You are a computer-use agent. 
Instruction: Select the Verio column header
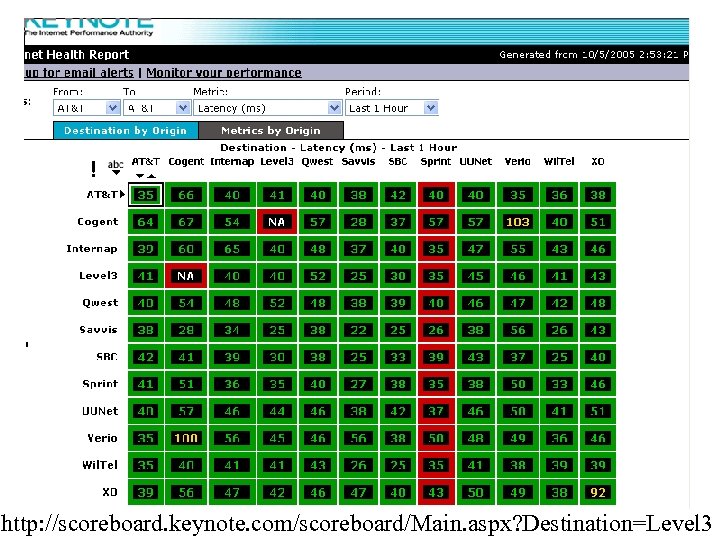coord(518,162)
